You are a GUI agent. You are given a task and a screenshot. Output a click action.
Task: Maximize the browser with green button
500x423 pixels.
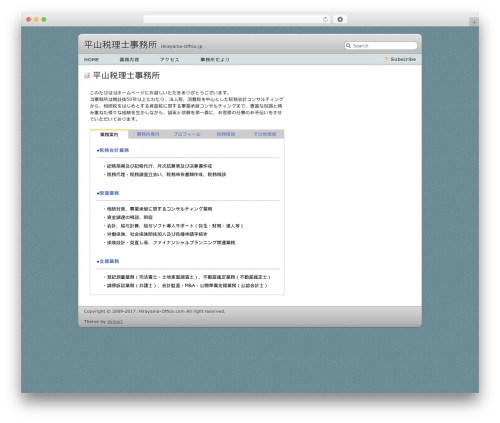pyautogui.click(x=44, y=19)
